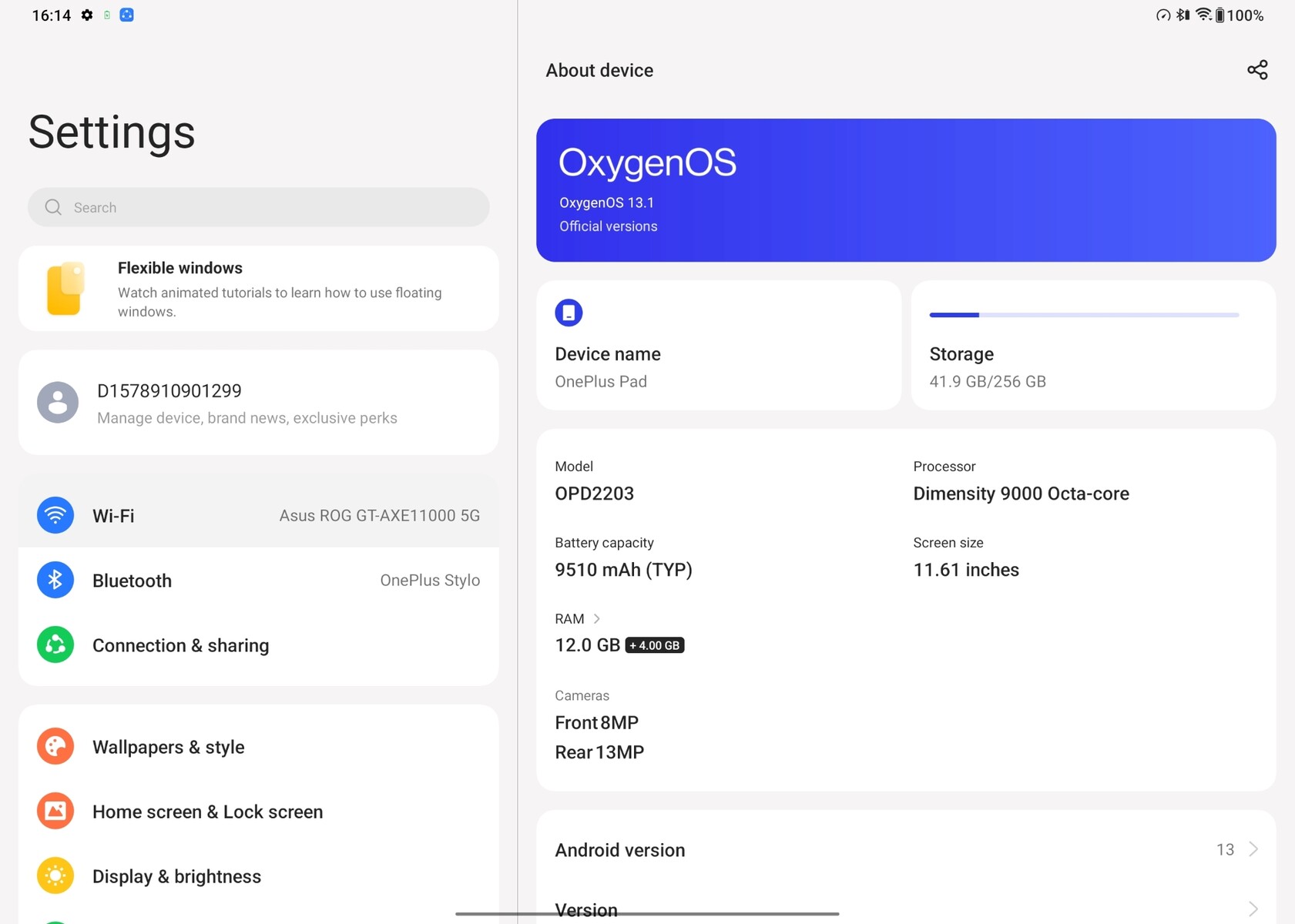
Task: Tap the blue Wi-Fi icon
Action: [55, 515]
